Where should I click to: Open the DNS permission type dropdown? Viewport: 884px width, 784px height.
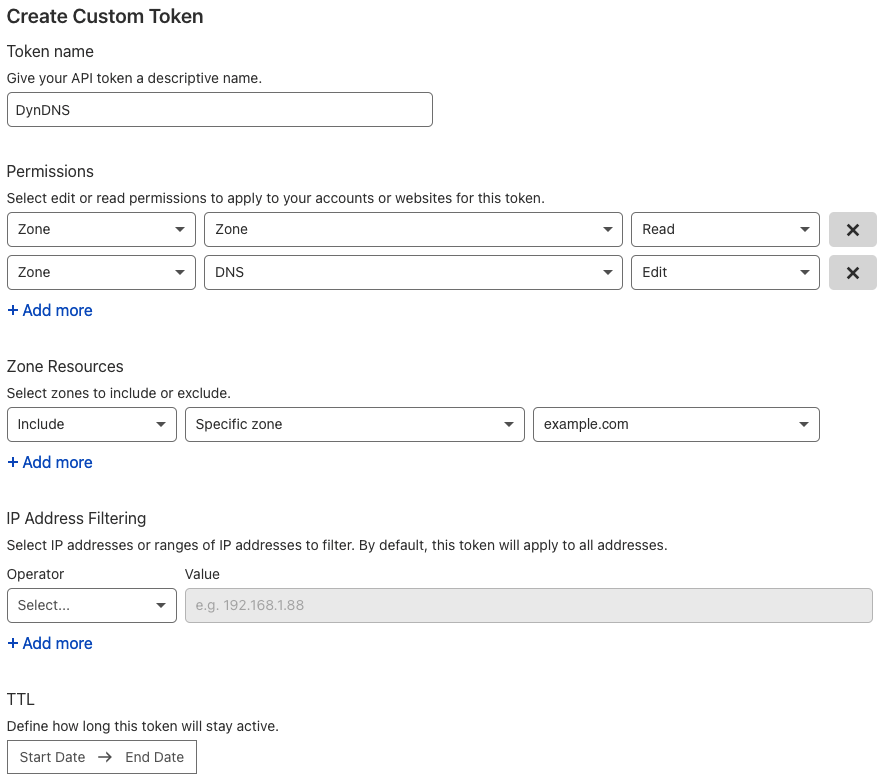coord(413,273)
